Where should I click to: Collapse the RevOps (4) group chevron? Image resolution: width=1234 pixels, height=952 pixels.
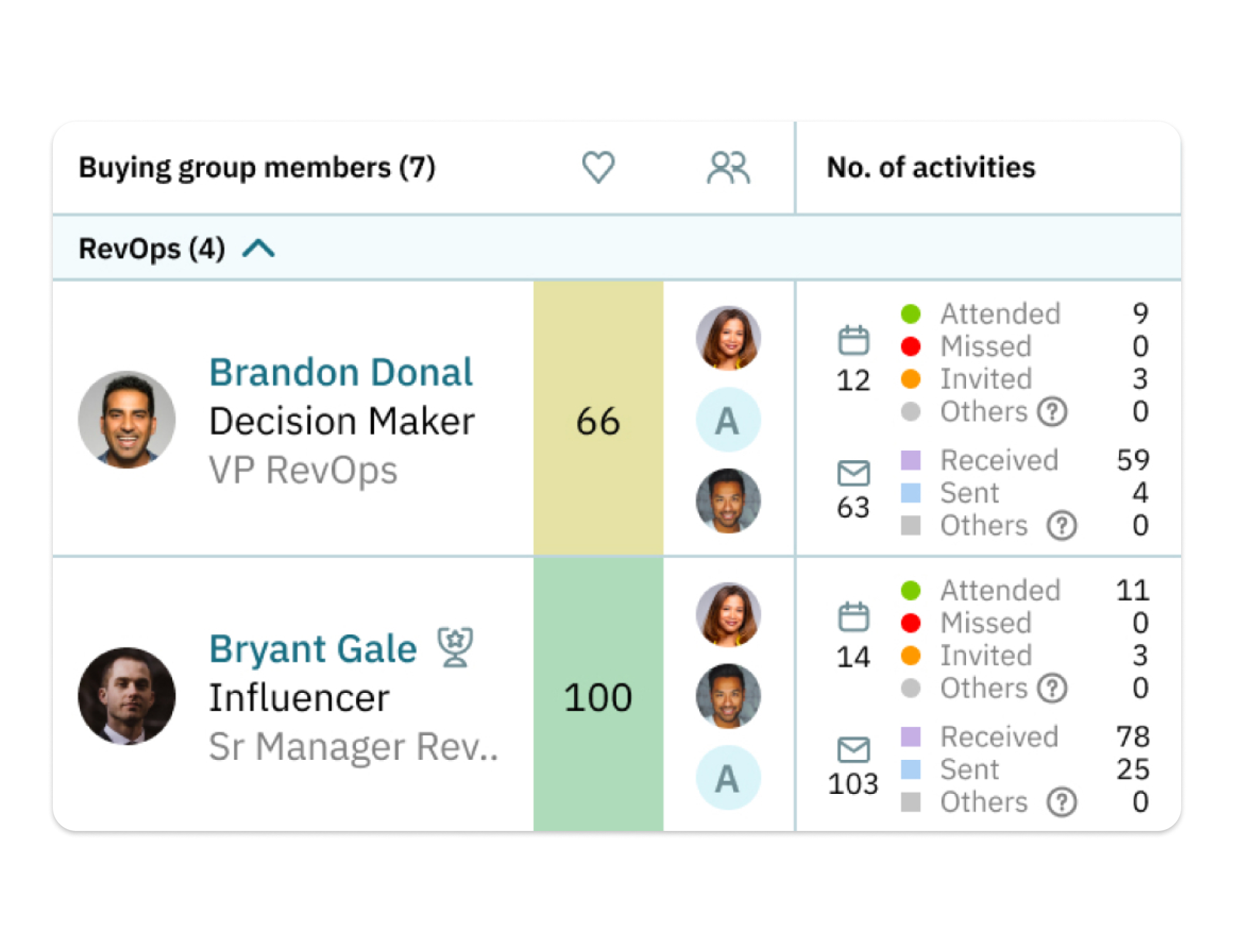pyautogui.click(x=259, y=249)
